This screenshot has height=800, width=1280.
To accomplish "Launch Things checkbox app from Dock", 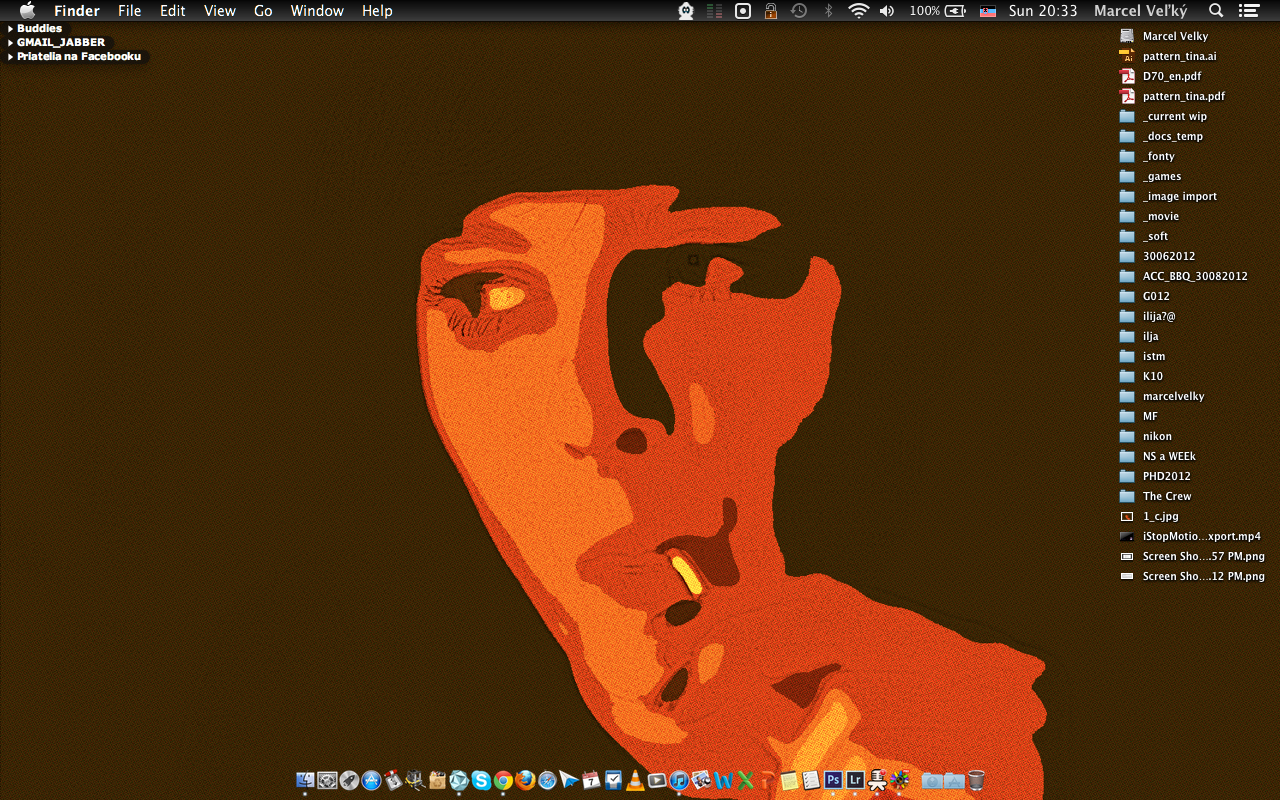I will (x=613, y=780).
